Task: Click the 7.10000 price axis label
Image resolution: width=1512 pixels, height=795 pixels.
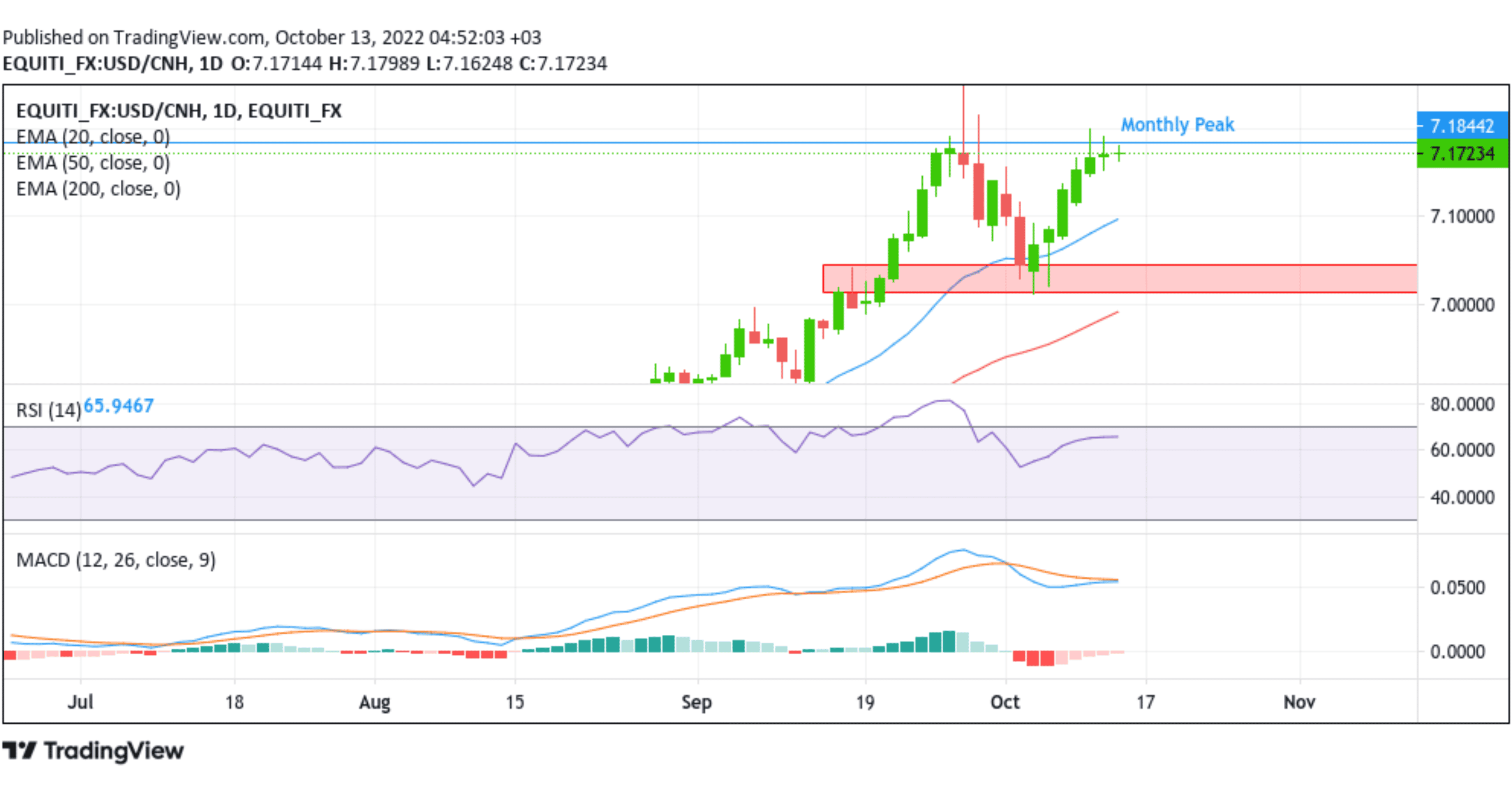Action: tap(1462, 216)
